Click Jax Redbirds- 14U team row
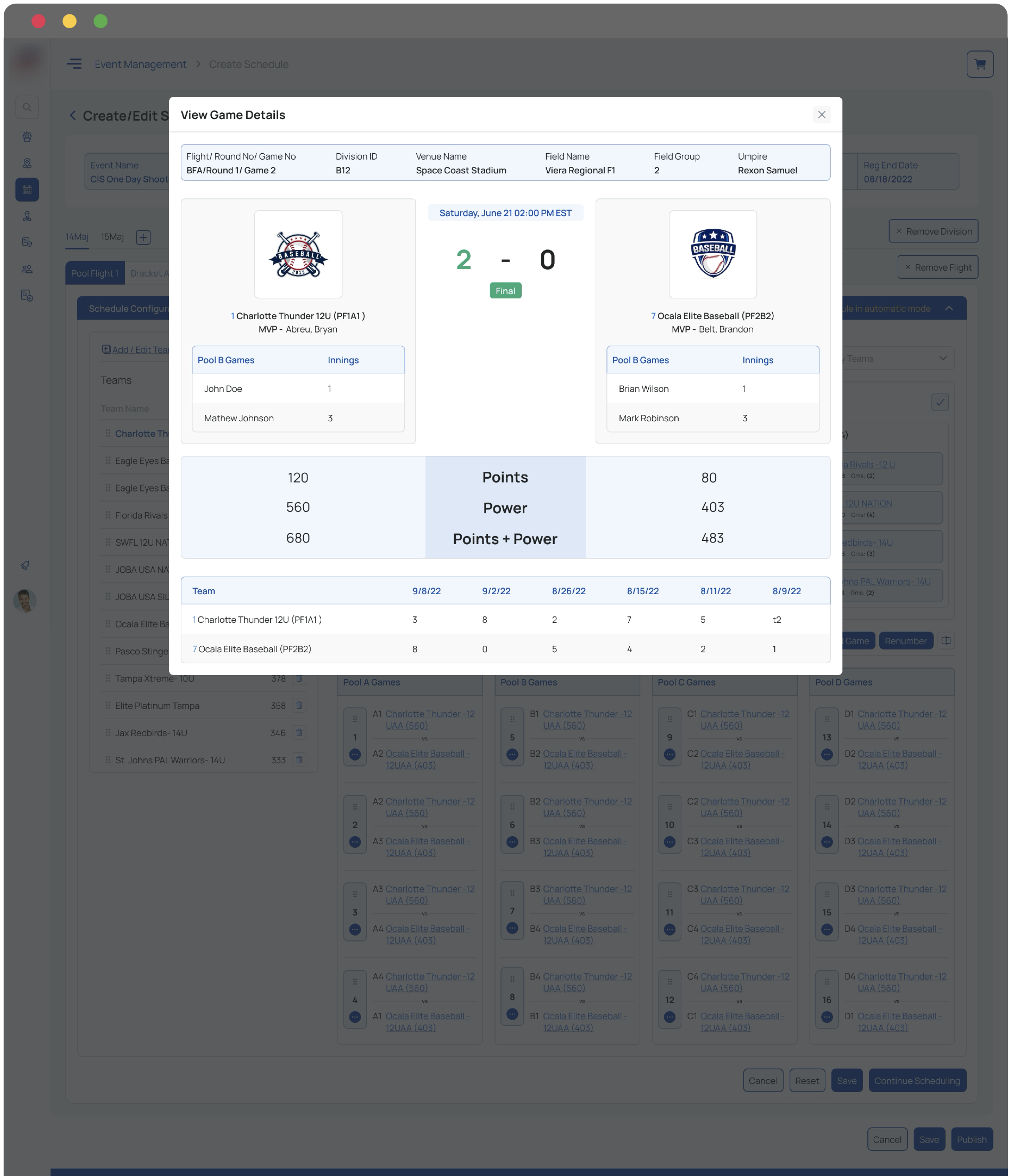The height and width of the screenshot is (1176, 1011). click(203, 733)
